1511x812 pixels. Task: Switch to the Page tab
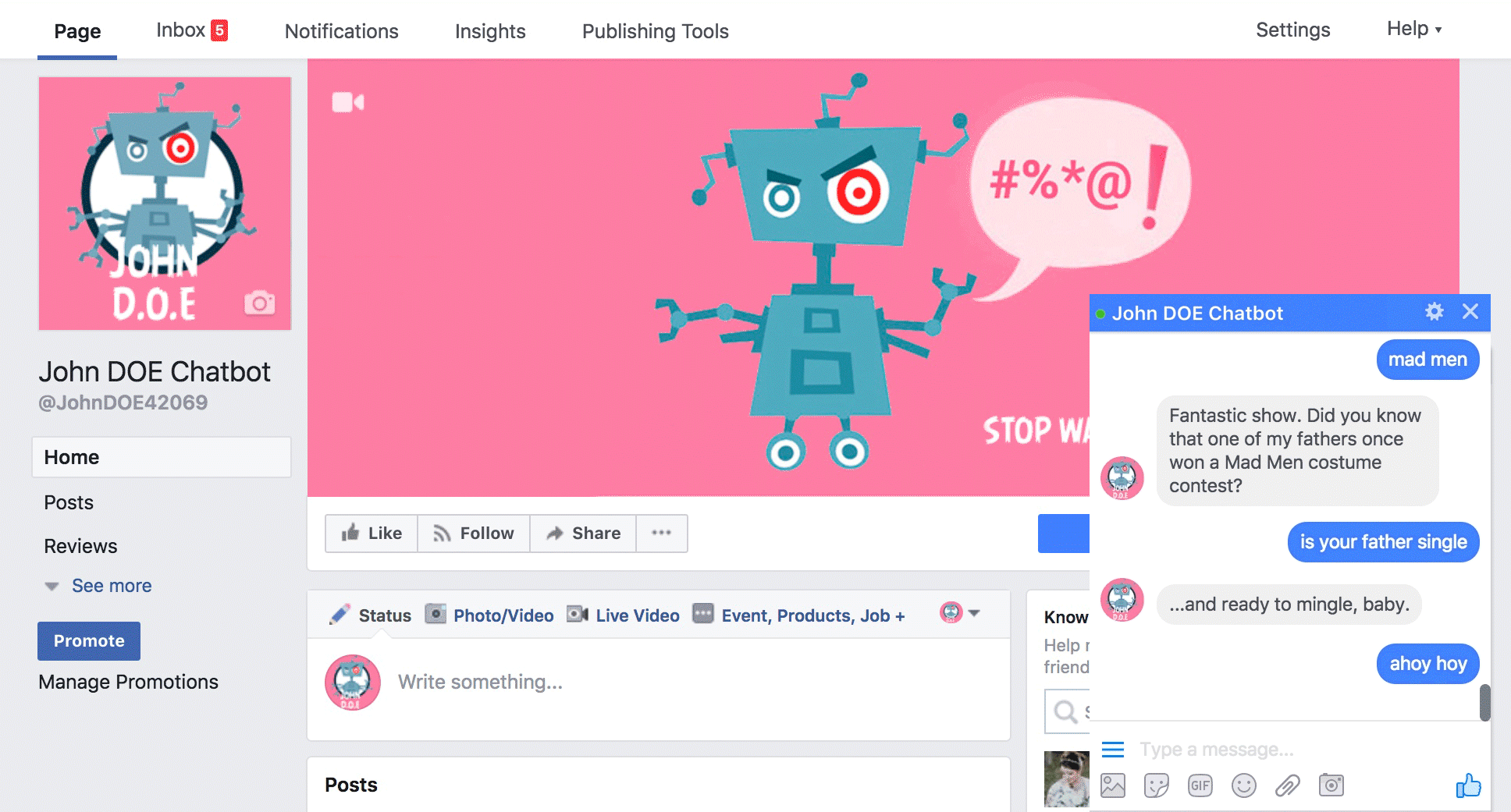coord(77,31)
